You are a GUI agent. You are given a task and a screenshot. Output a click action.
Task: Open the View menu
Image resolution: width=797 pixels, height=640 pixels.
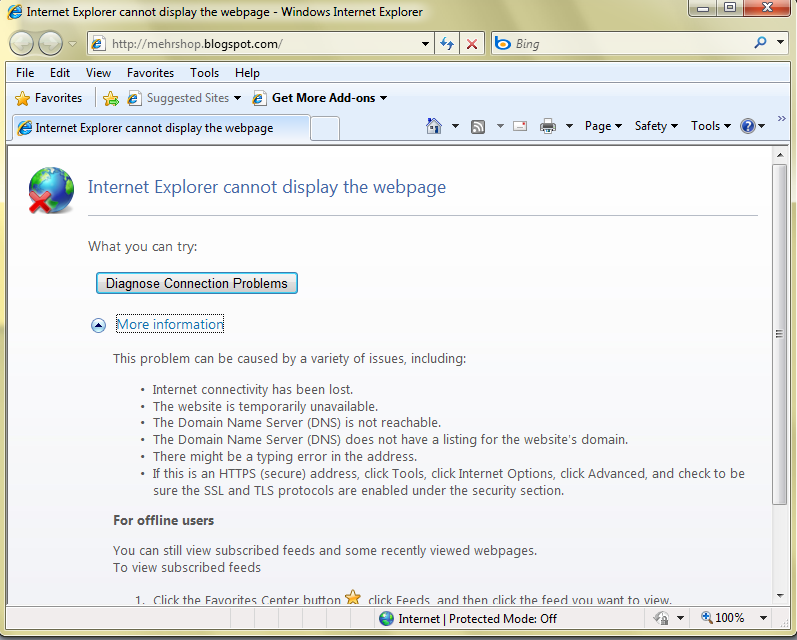pos(98,73)
